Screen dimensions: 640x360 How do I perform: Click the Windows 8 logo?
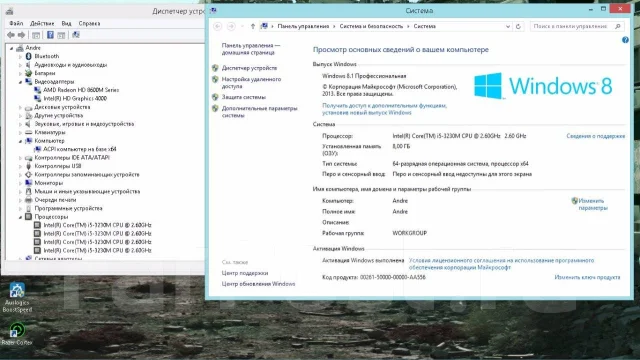click(543, 86)
